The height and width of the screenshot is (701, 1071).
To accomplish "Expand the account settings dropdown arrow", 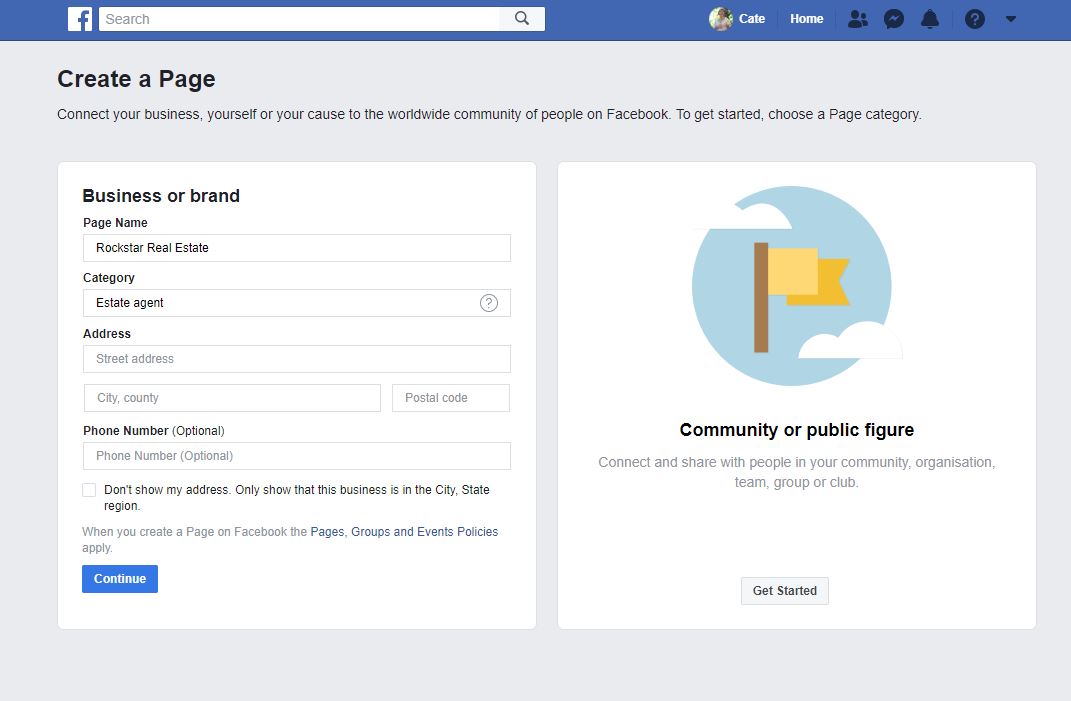I will coord(1011,19).
